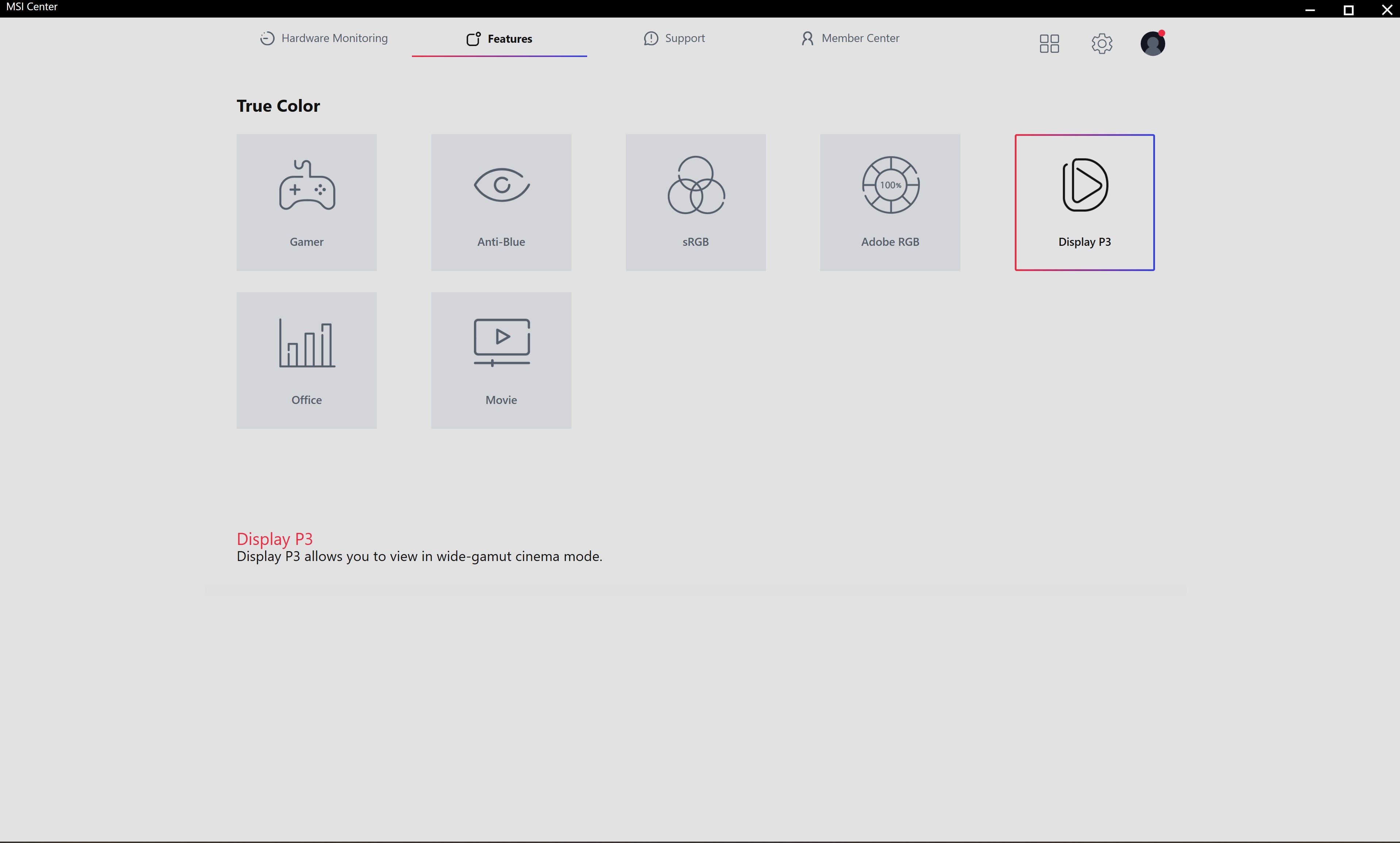Screen dimensions: 1400x843
Task: Select the Gamer controller icon
Action: (307, 186)
